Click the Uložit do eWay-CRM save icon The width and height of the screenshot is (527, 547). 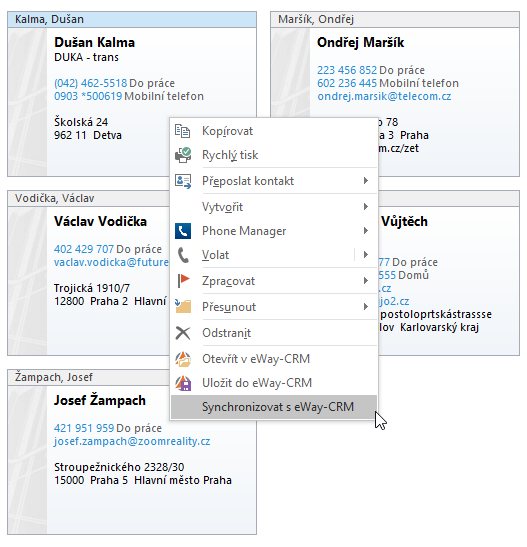(x=183, y=383)
